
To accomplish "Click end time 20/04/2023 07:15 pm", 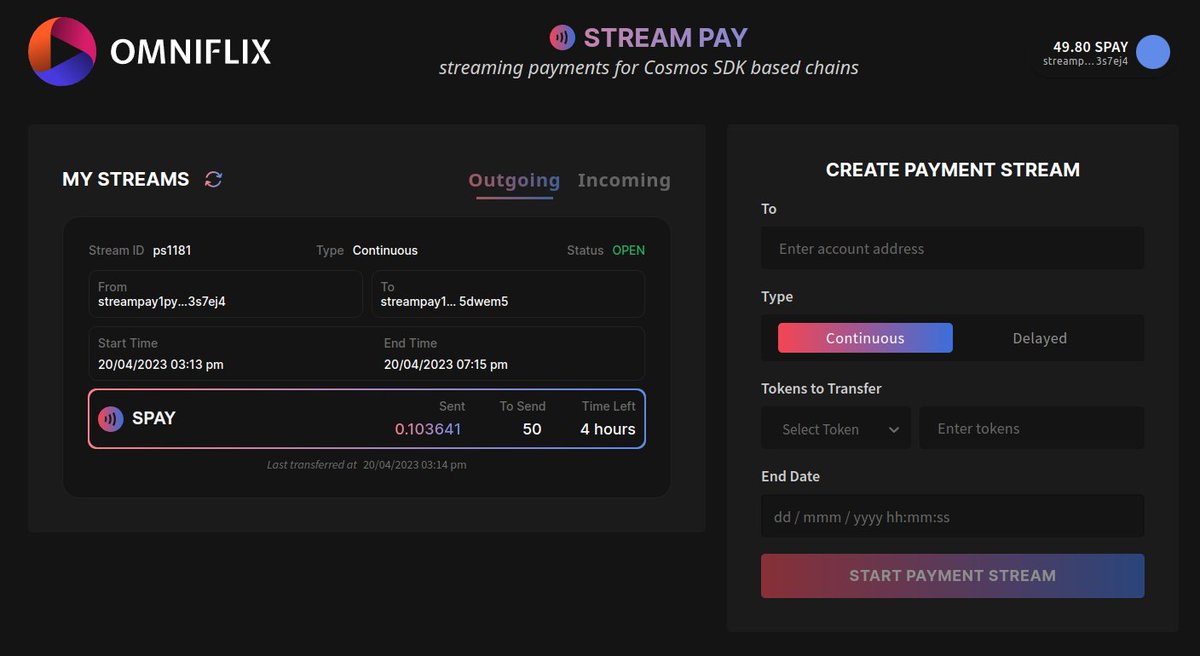I will click(x=446, y=364).
